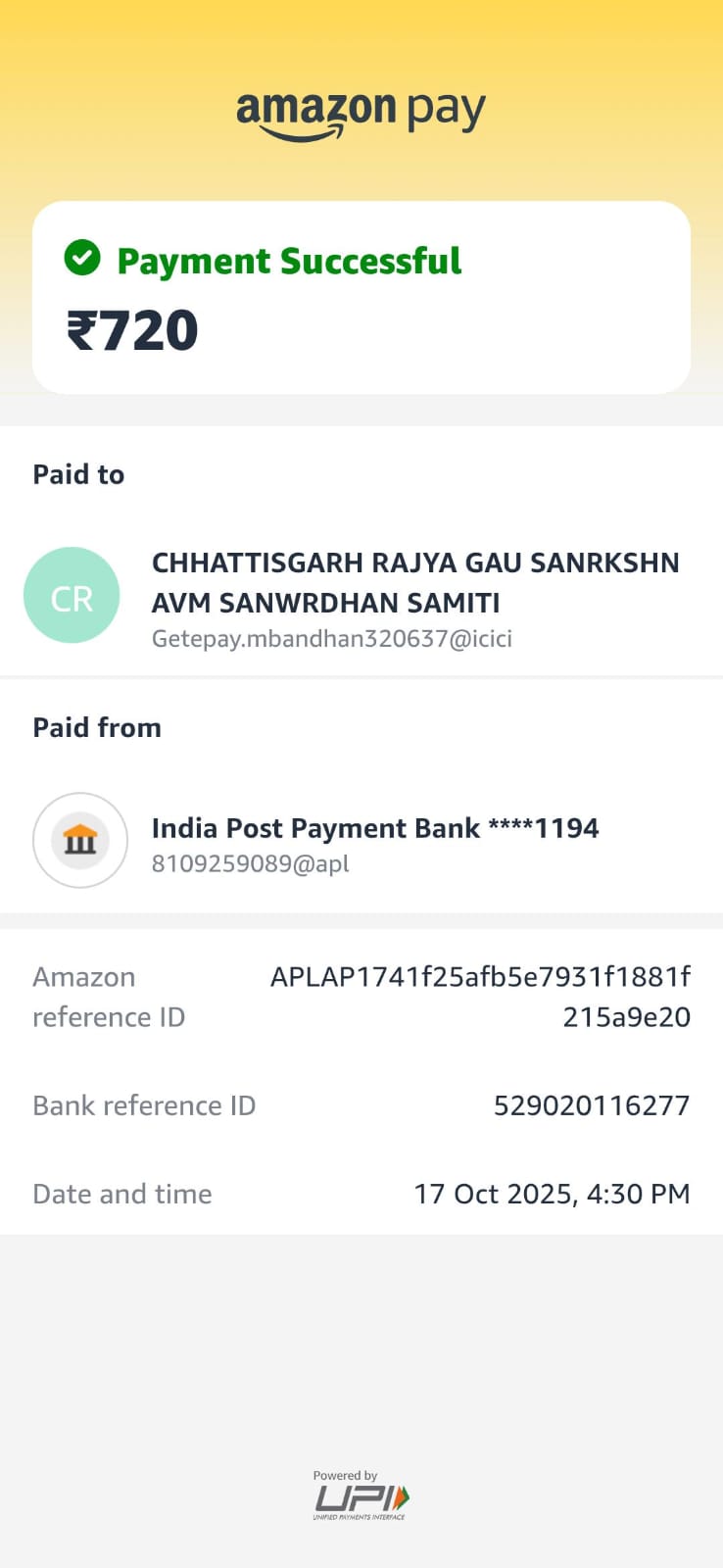The image size is (723, 1568).
Task: Click the 8109259089@apl UPI address
Action: click(x=250, y=863)
